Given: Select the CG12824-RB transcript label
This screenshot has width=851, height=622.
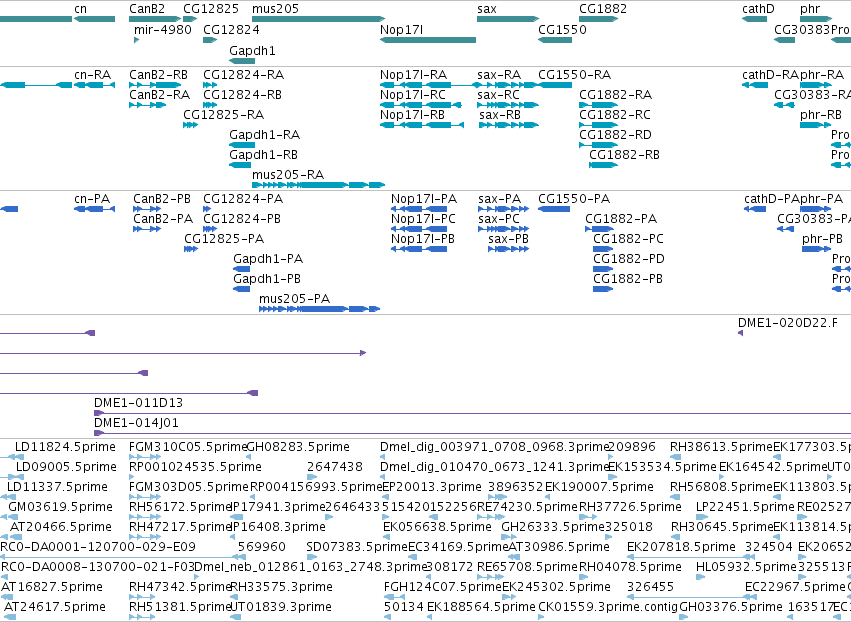Looking at the screenshot, I should (x=243, y=95).
